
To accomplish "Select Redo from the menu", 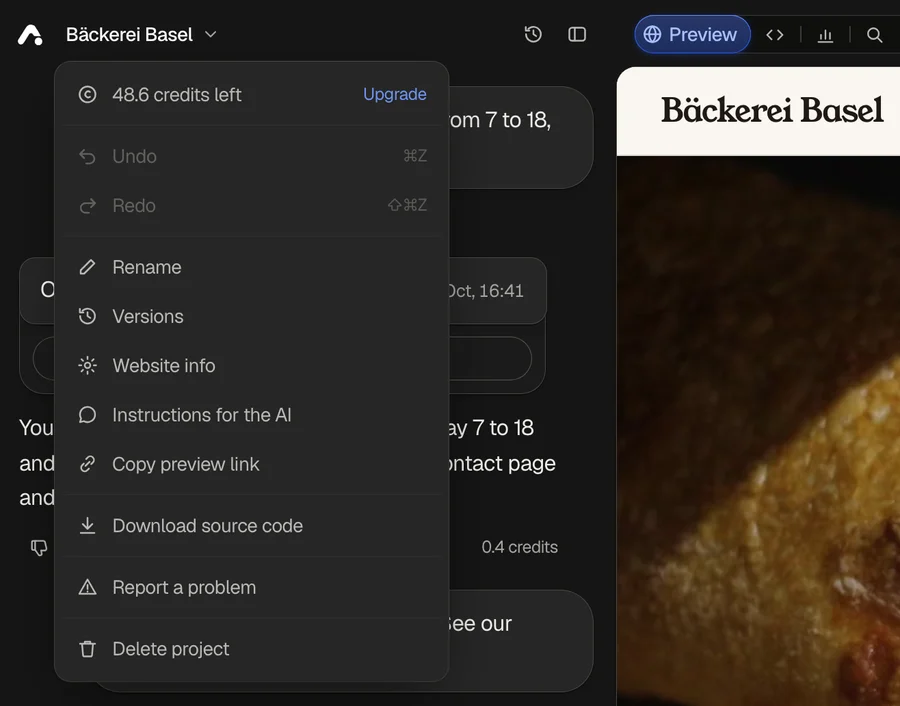I will (252, 205).
